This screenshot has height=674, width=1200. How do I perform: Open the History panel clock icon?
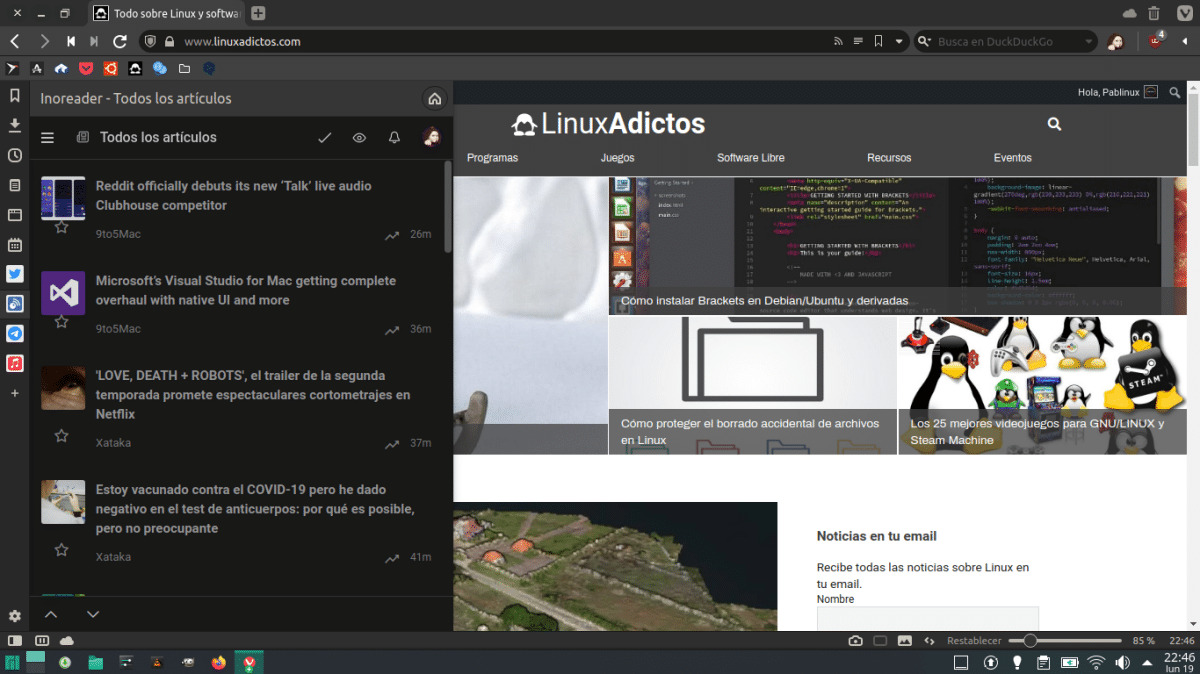coord(15,155)
